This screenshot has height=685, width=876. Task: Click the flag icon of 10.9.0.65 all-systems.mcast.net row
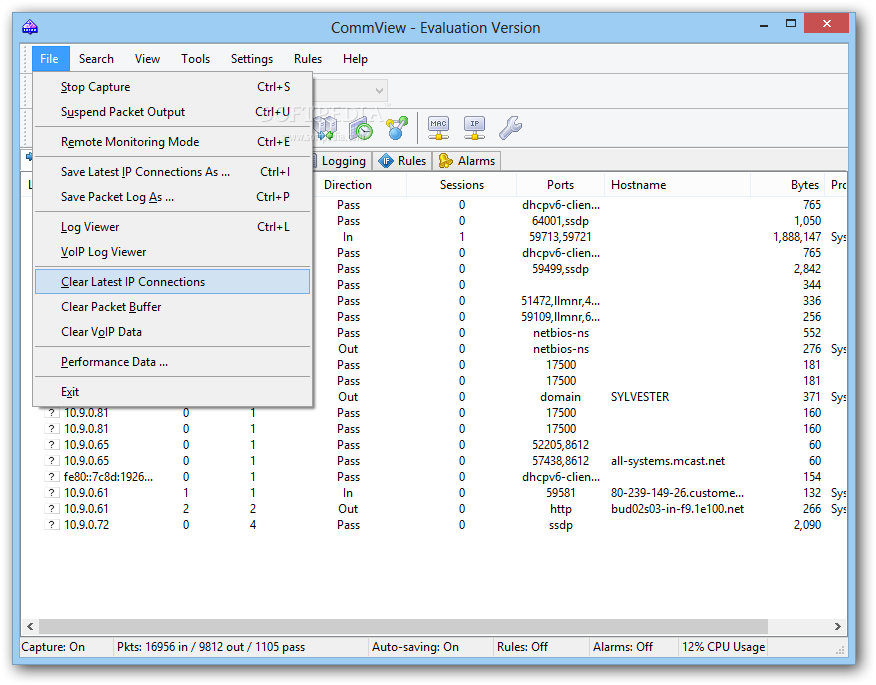(51, 461)
